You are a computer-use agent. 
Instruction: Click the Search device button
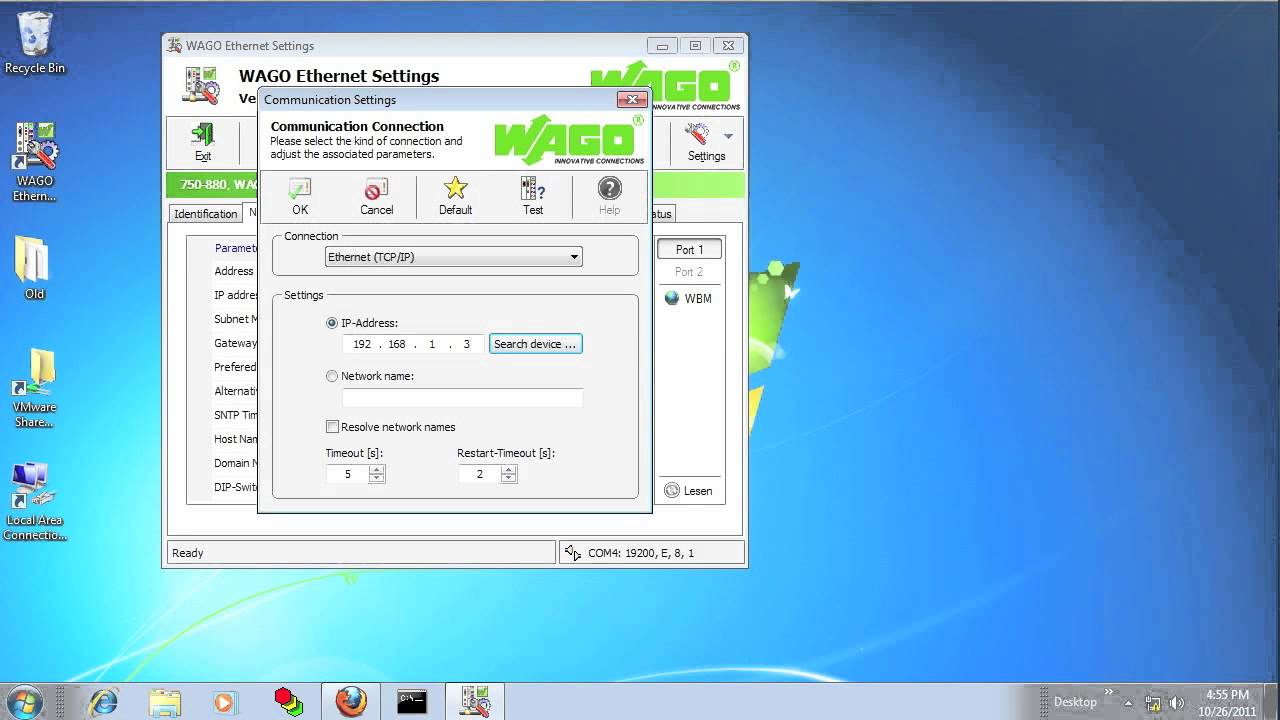pyautogui.click(x=535, y=344)
